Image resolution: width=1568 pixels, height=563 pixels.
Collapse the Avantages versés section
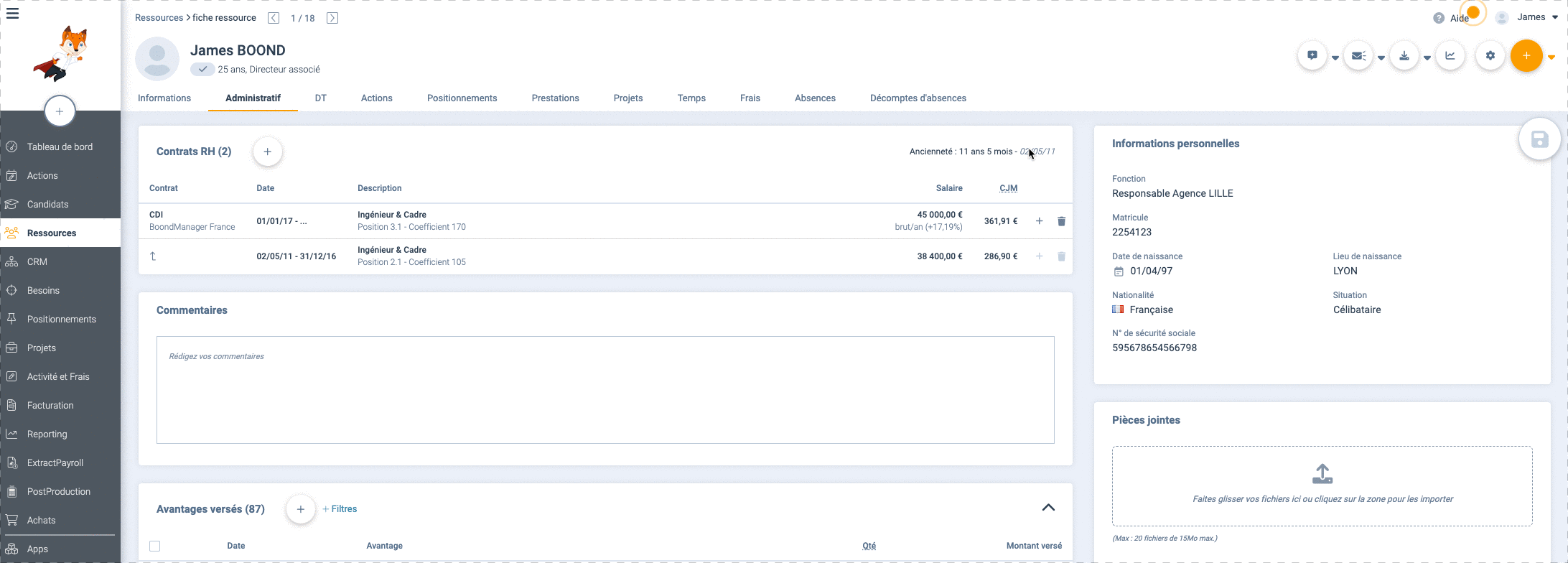[x=1048, y=508]
